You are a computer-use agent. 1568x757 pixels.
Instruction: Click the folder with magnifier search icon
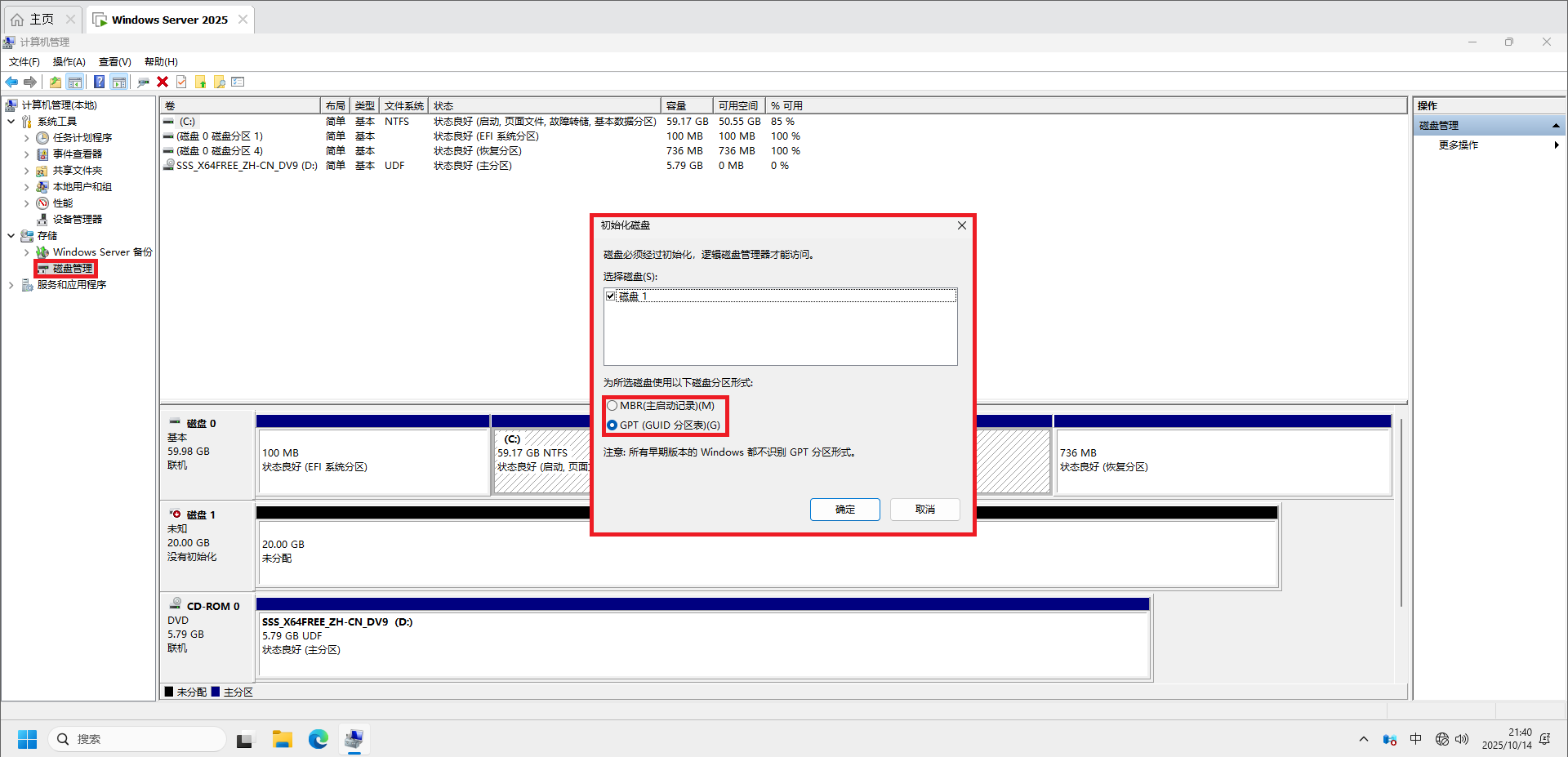pos(219,82)
